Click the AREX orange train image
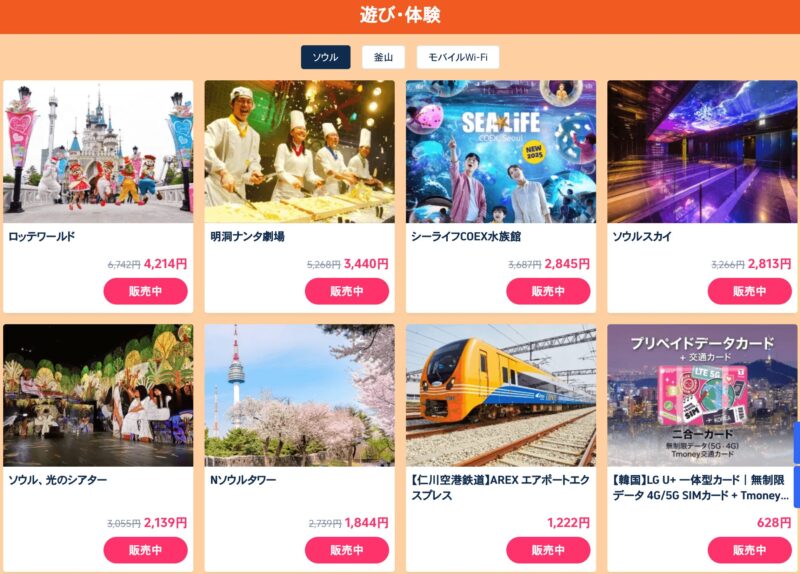The height and width of the screenshot is (574, 800). click(501, 395)
